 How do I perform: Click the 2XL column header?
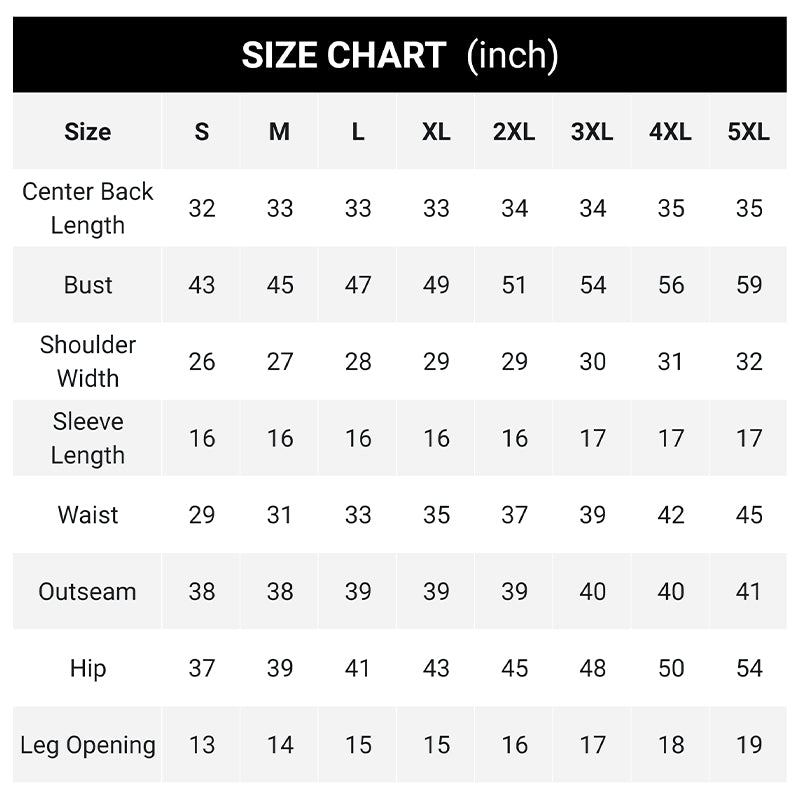point(514,132)
